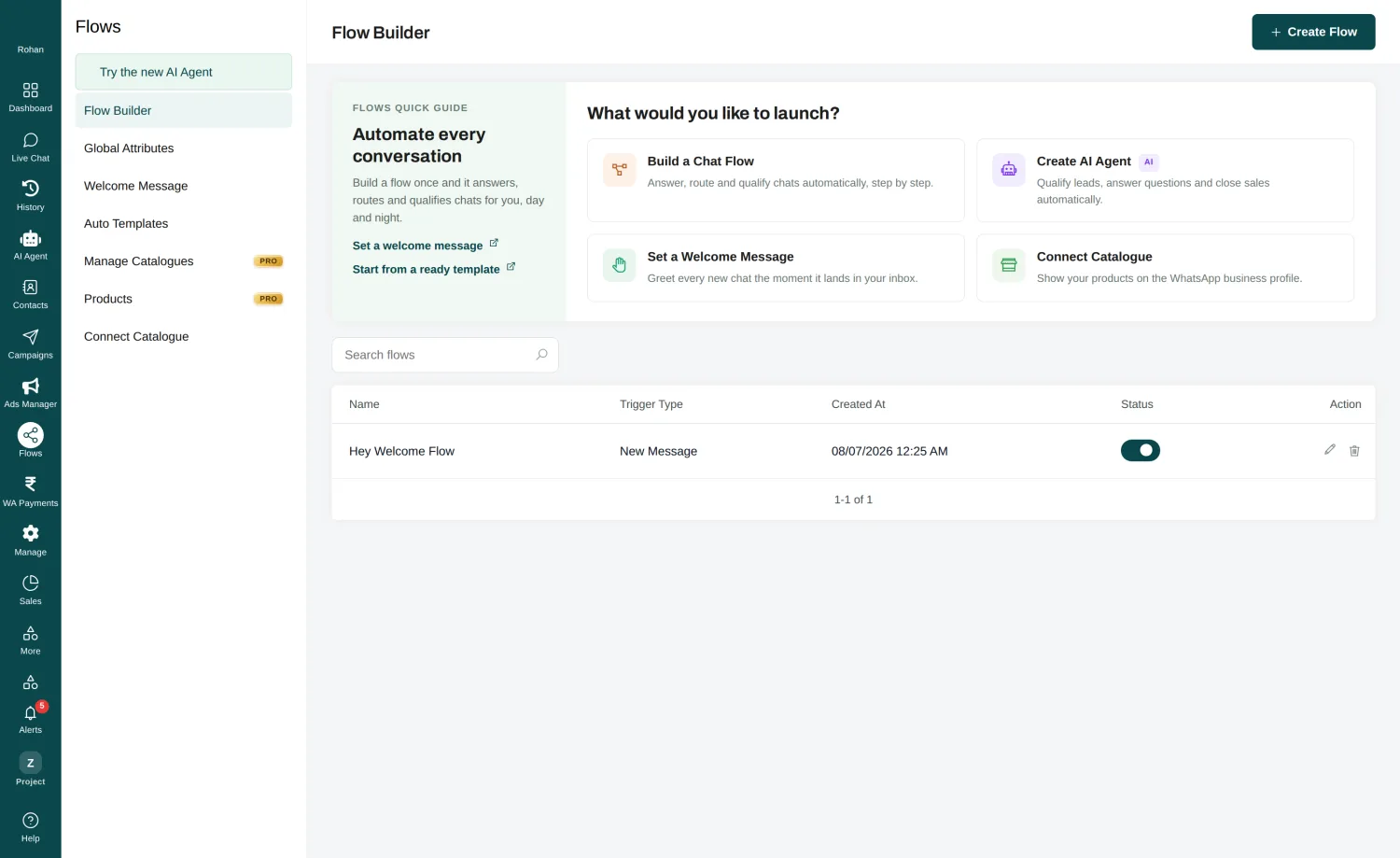Open Live Chat in sidebar
This screenshot has width=1400, height=858.
click(x=30, y=148)
